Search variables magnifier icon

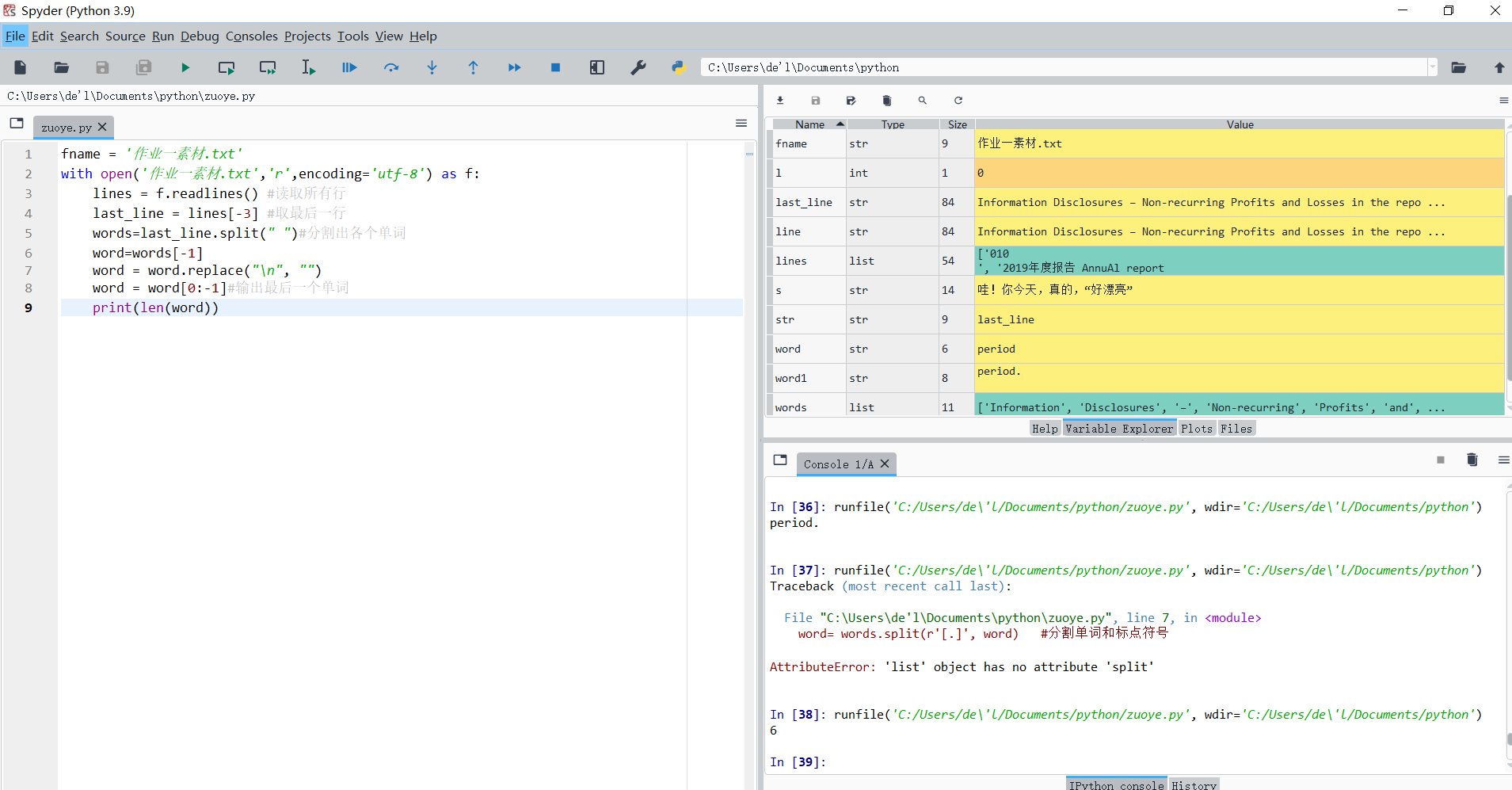pyautogui.click(x=923, y=101)
